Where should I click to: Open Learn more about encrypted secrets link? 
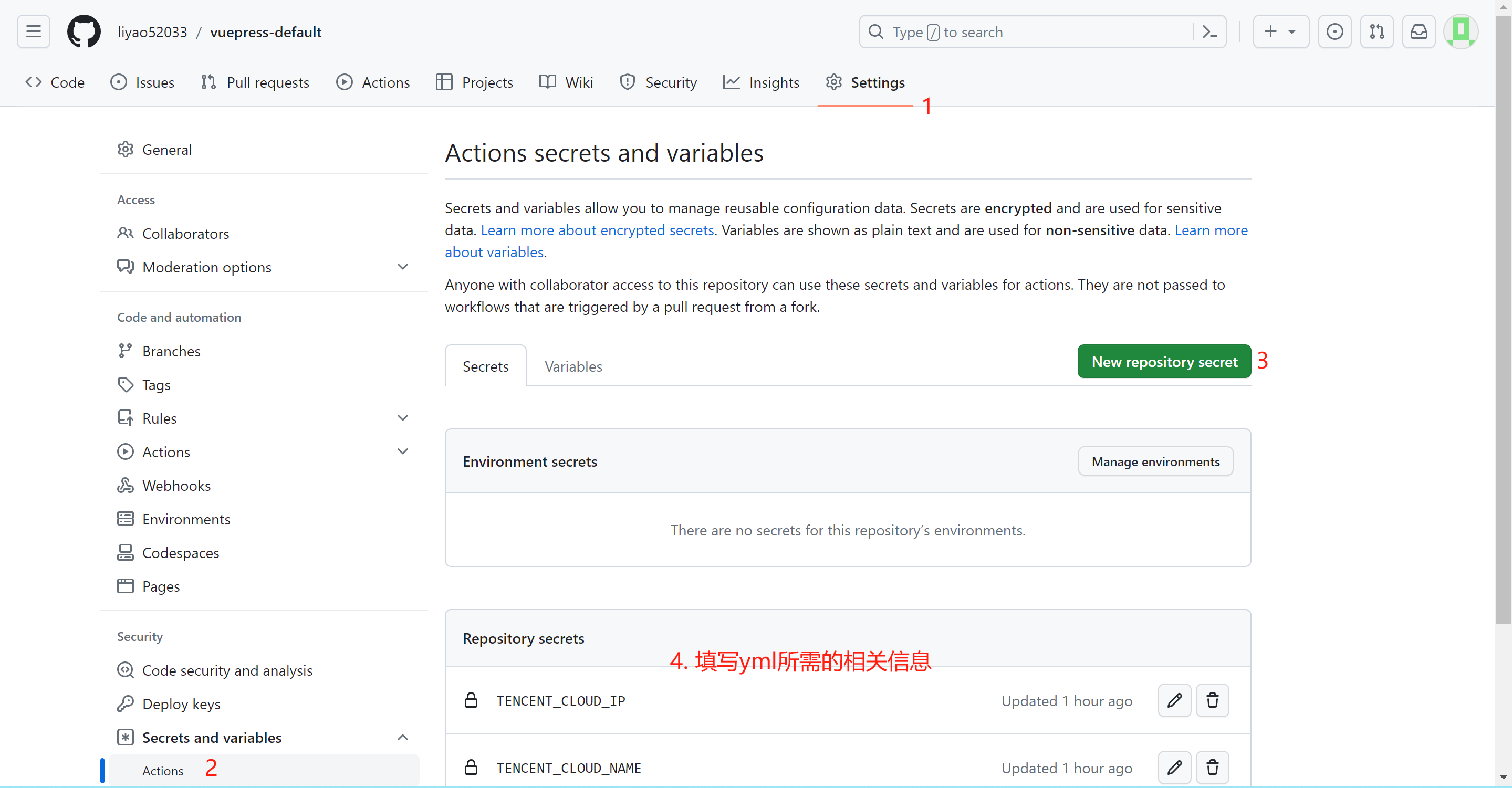(597, 230)
